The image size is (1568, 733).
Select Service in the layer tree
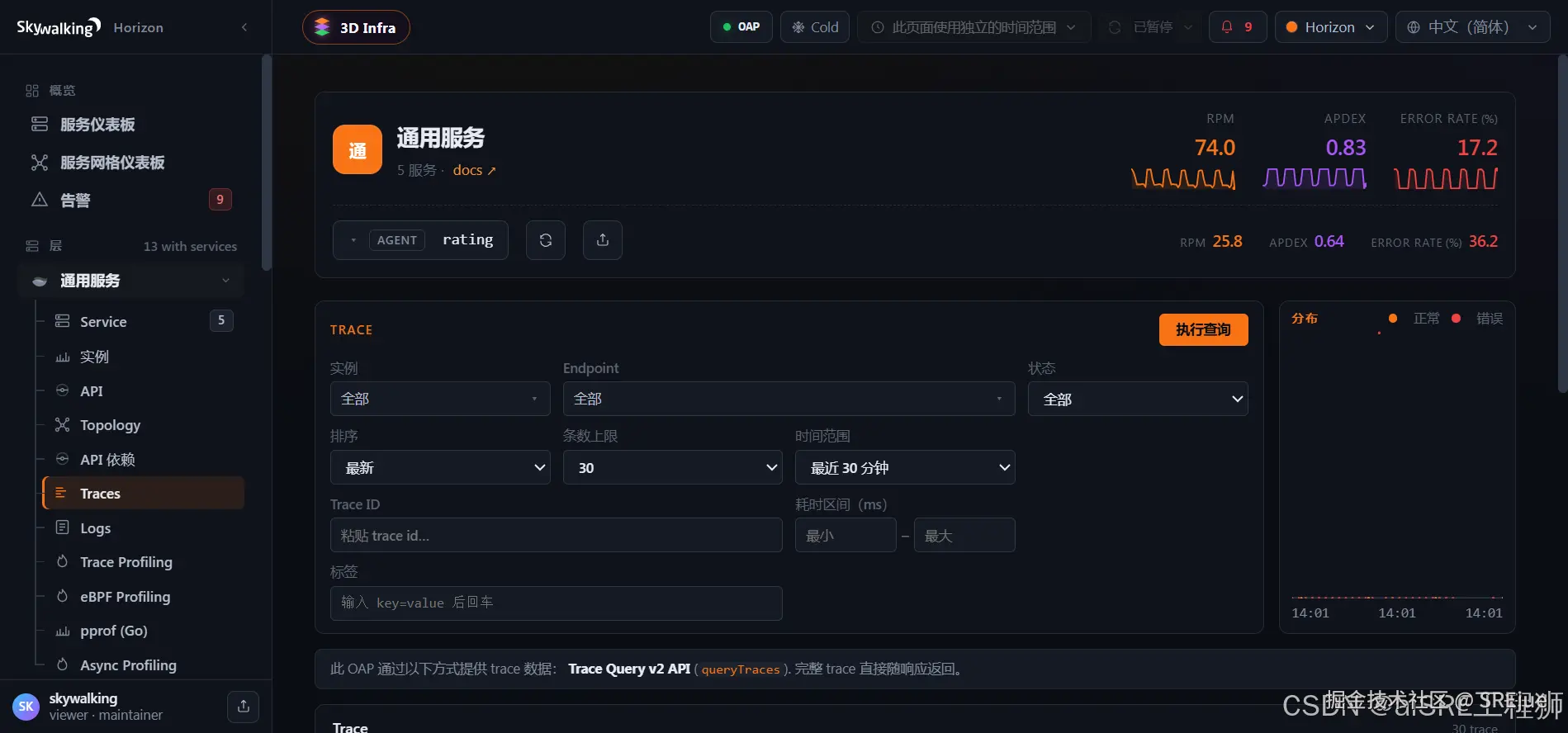[144, 321]
